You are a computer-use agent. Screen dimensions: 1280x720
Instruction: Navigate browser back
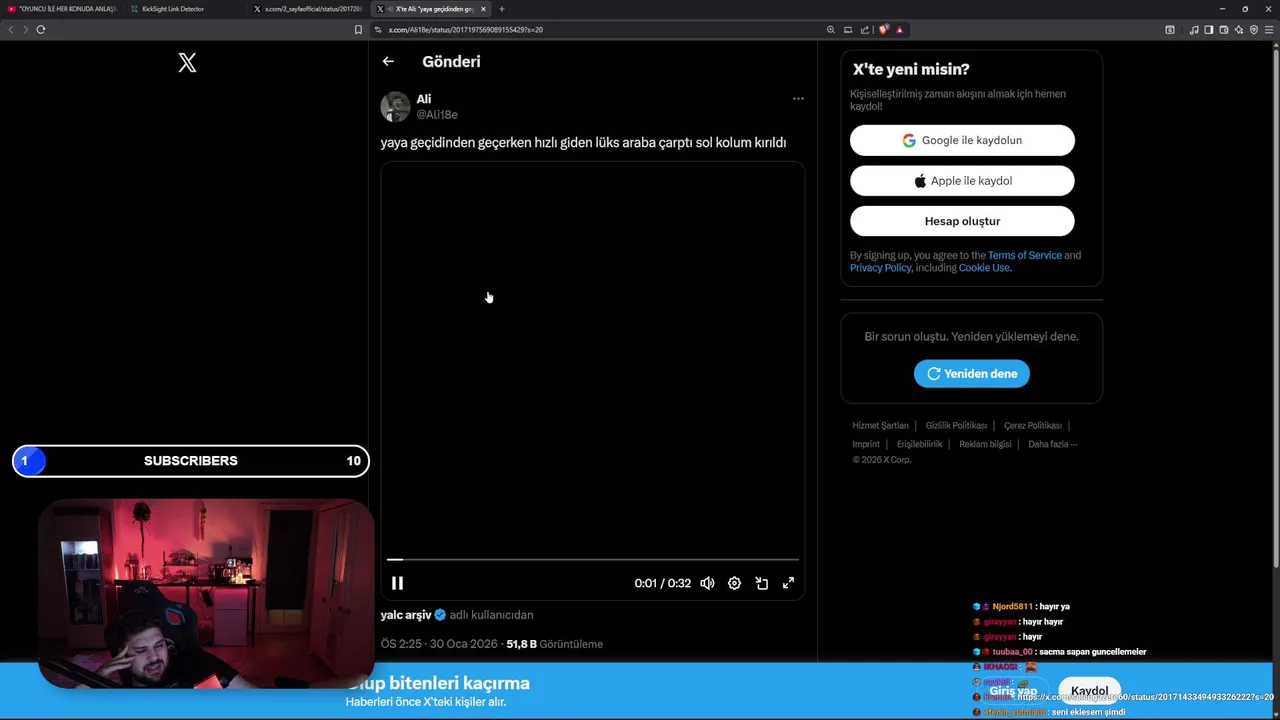pyautogui.click(x=11, y=30)
